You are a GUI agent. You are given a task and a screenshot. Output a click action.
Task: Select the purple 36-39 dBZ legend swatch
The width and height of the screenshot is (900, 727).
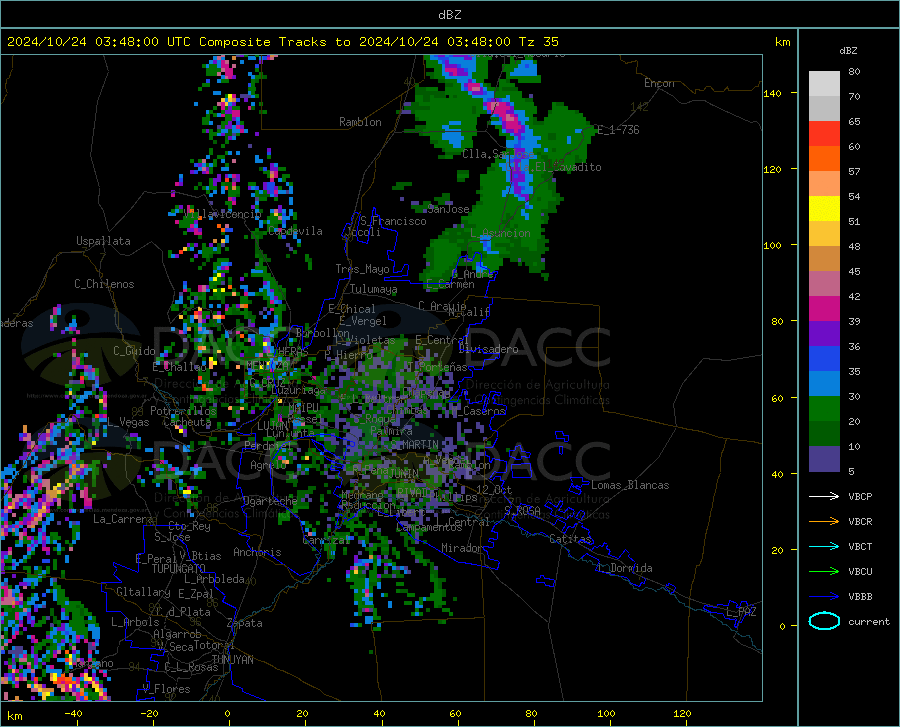click(824, 334)
